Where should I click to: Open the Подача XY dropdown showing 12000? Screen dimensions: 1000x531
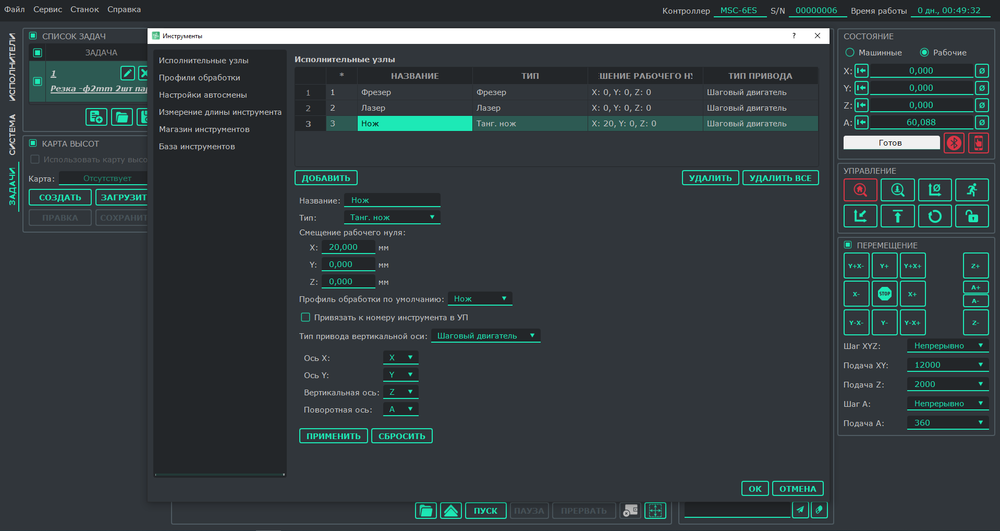click(948, 365)
